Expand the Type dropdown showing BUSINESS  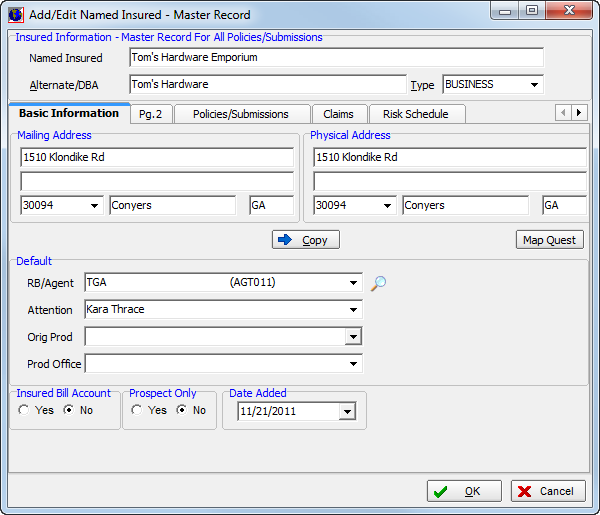pyautogui.click(x=534, y=85)
